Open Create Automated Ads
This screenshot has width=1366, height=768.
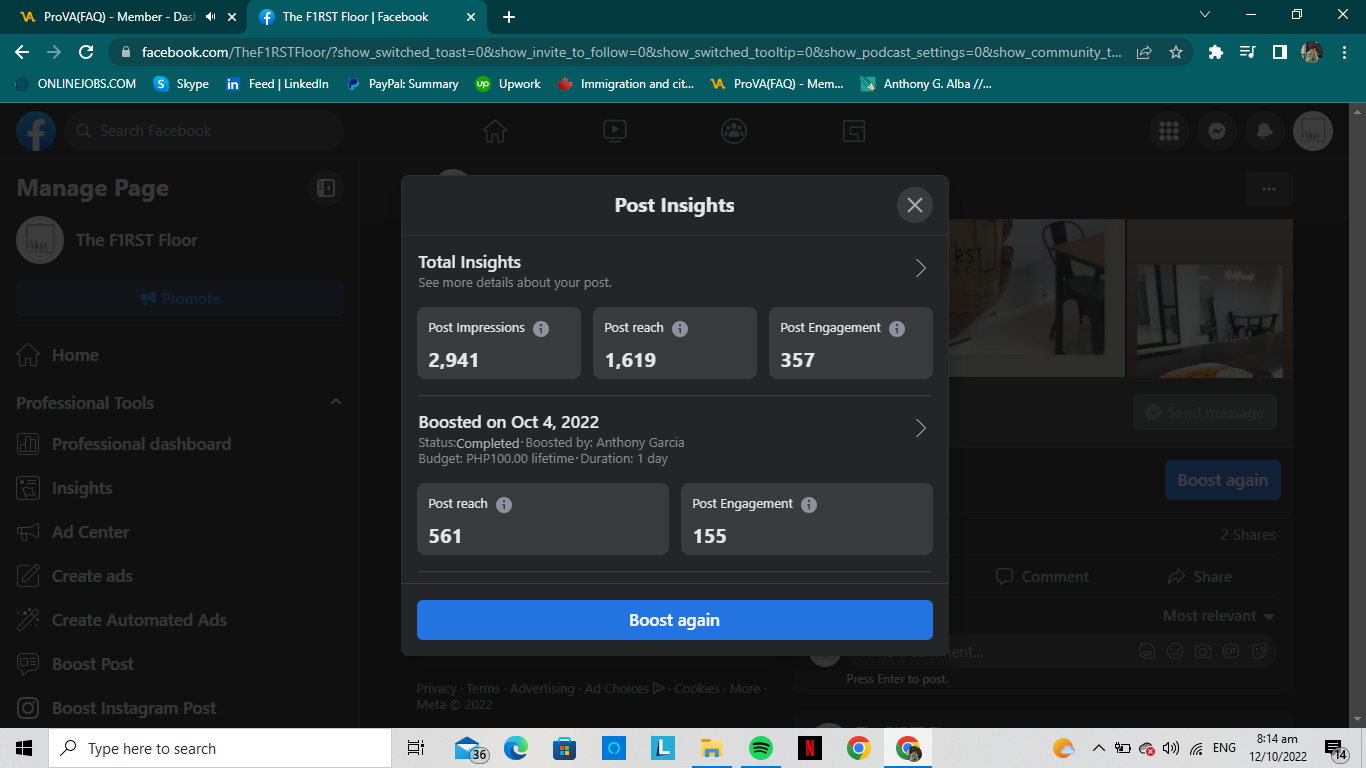click(x=180, y=620)
